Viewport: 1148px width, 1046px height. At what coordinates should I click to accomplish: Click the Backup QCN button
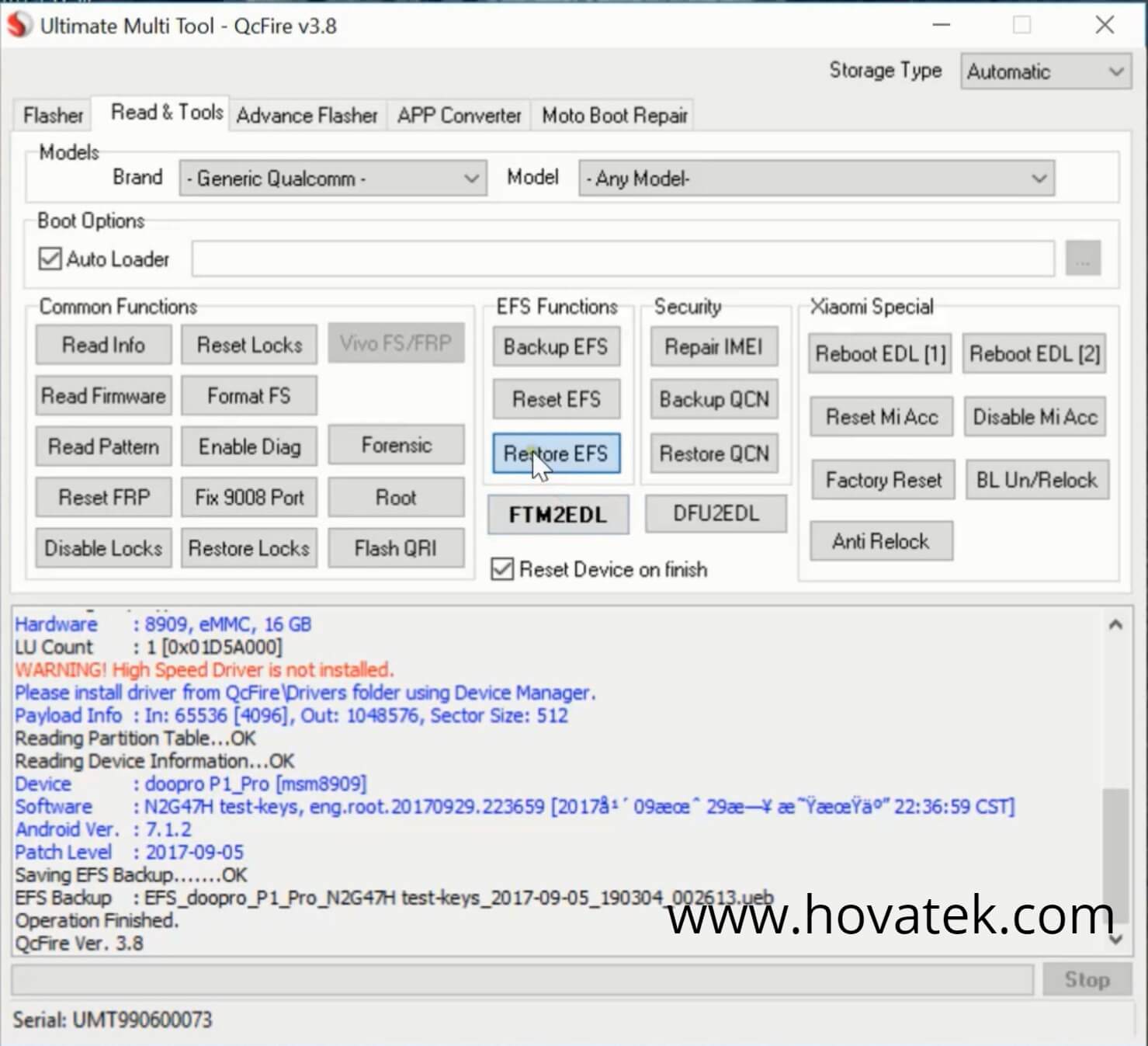(714, 399)
